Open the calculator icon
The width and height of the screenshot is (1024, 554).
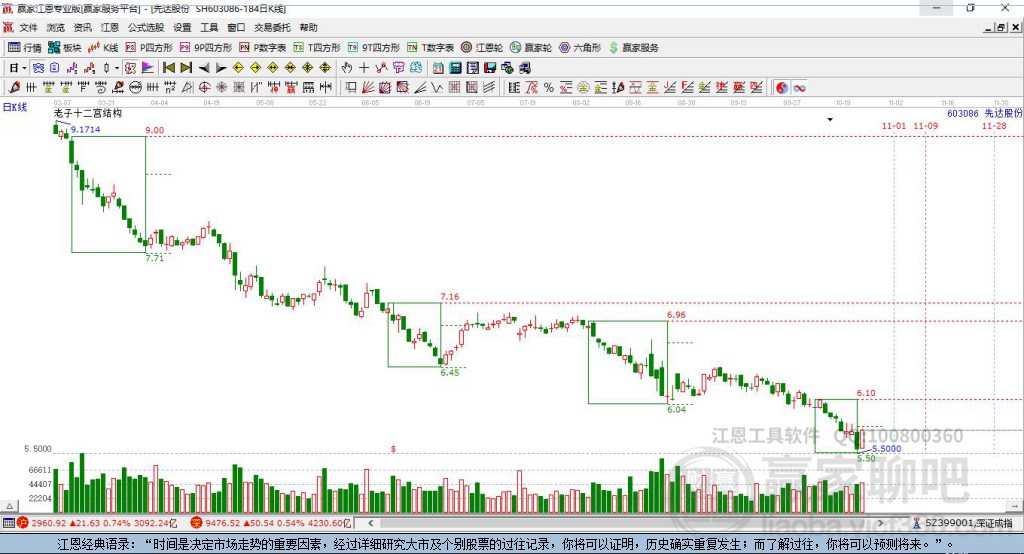455,68
